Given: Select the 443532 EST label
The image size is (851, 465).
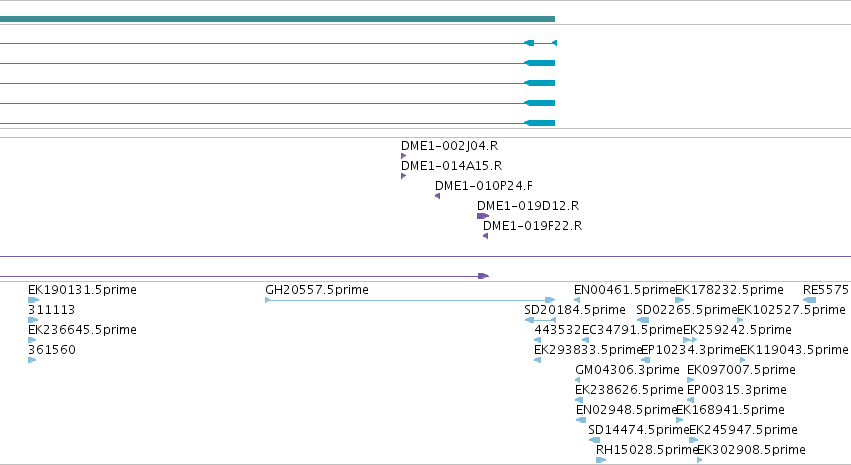Looking at the screenshot, I should coord(558,330).
